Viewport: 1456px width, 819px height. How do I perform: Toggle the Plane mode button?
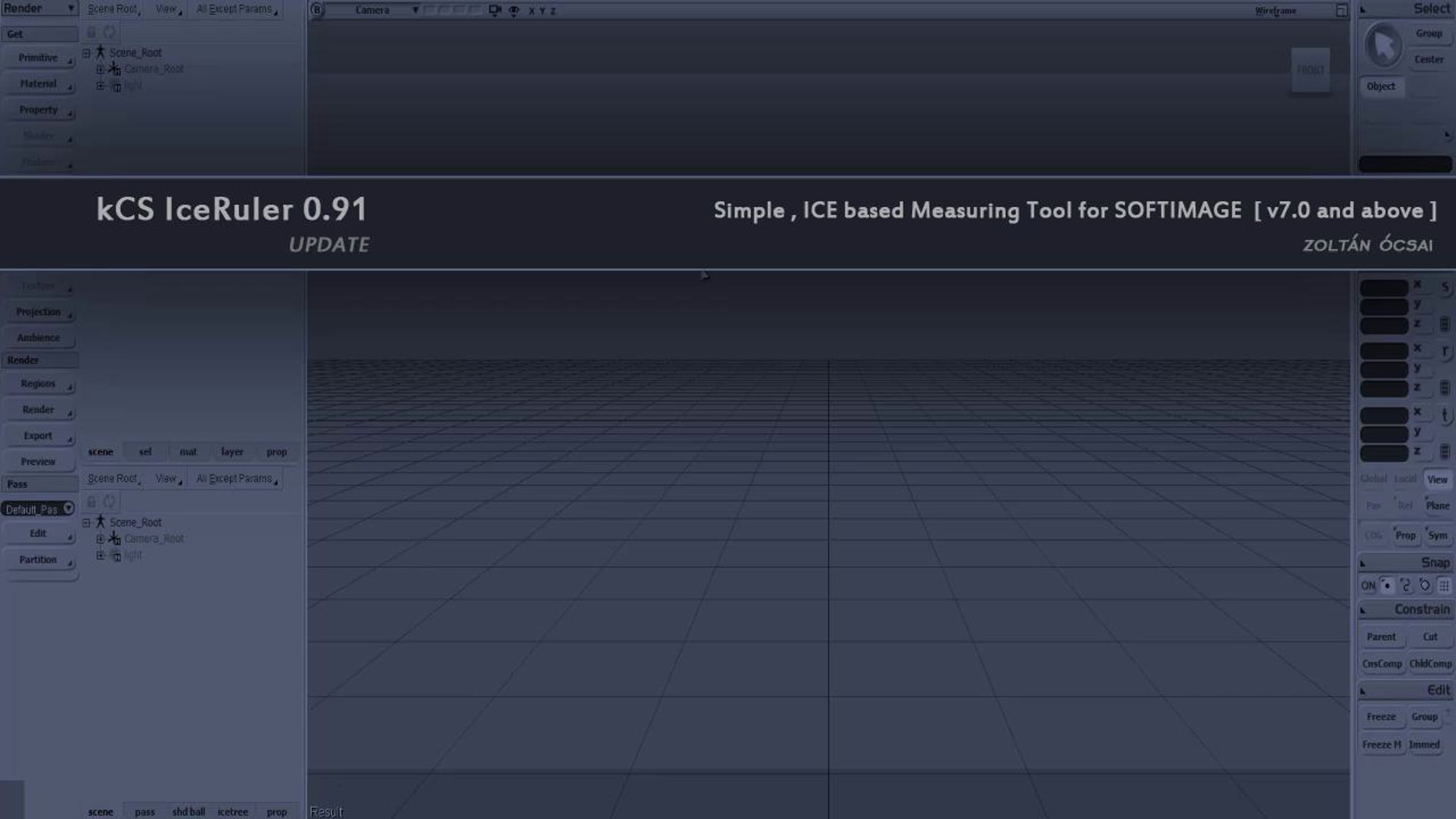[1437, 505]
